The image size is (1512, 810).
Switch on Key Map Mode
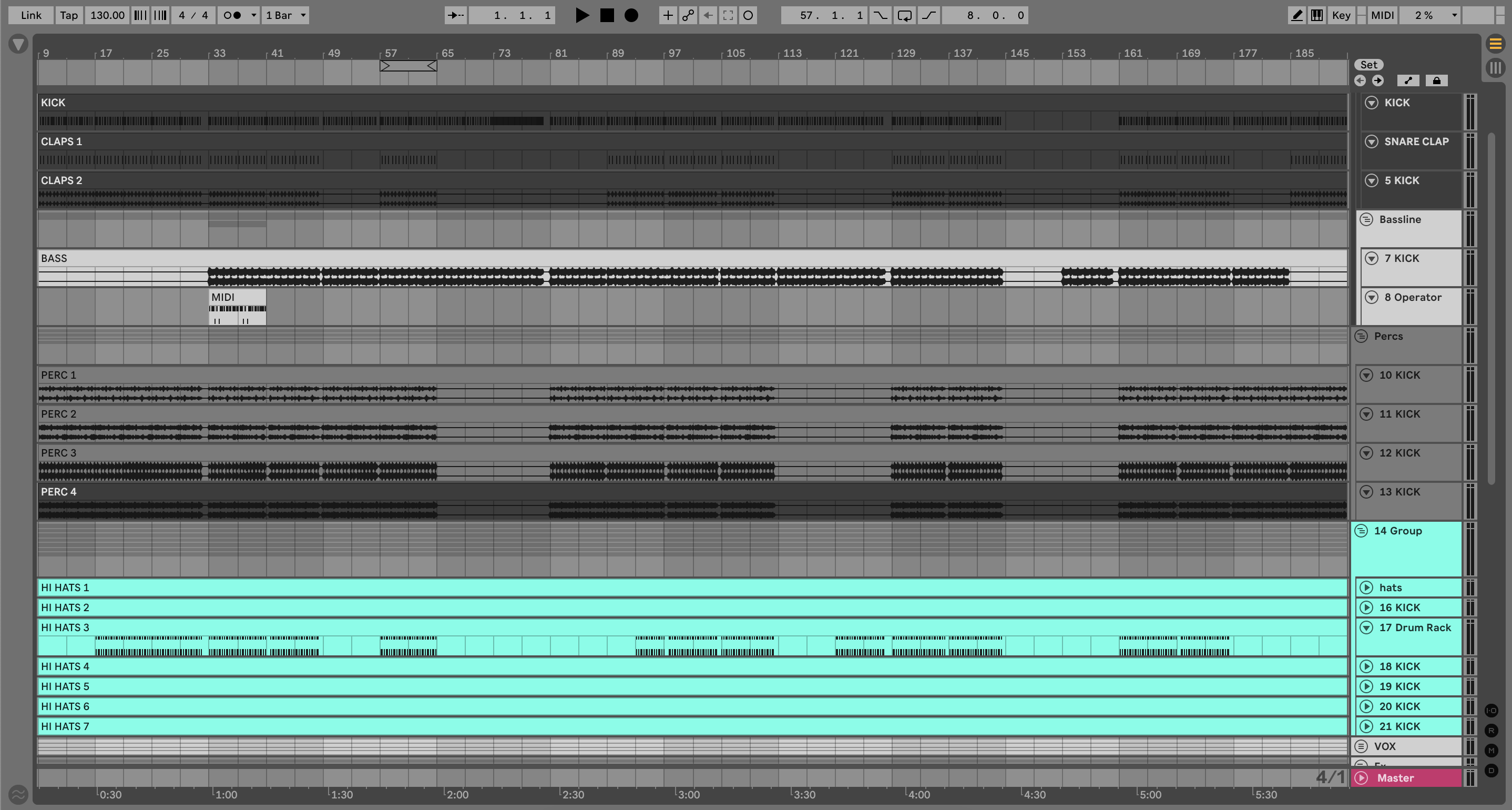1341,15
